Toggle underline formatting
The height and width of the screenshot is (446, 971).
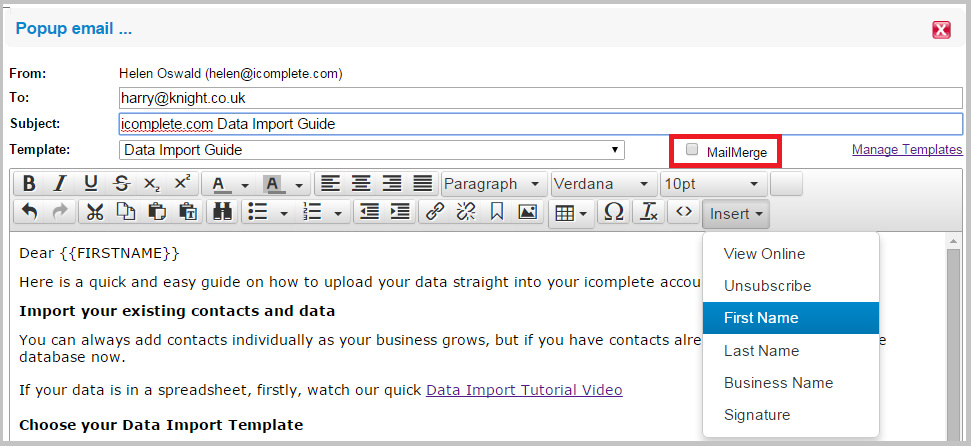(x=91, y=184)
